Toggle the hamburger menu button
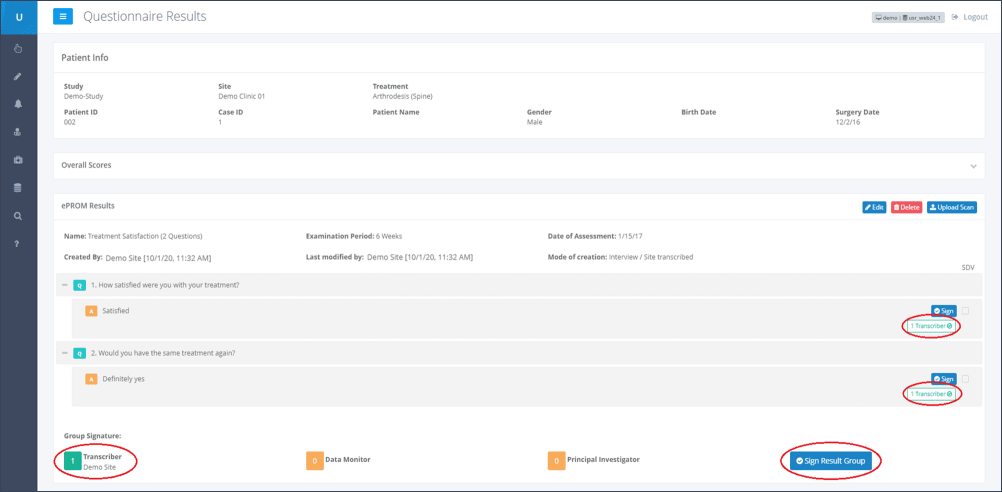 [x=63, y=16]
